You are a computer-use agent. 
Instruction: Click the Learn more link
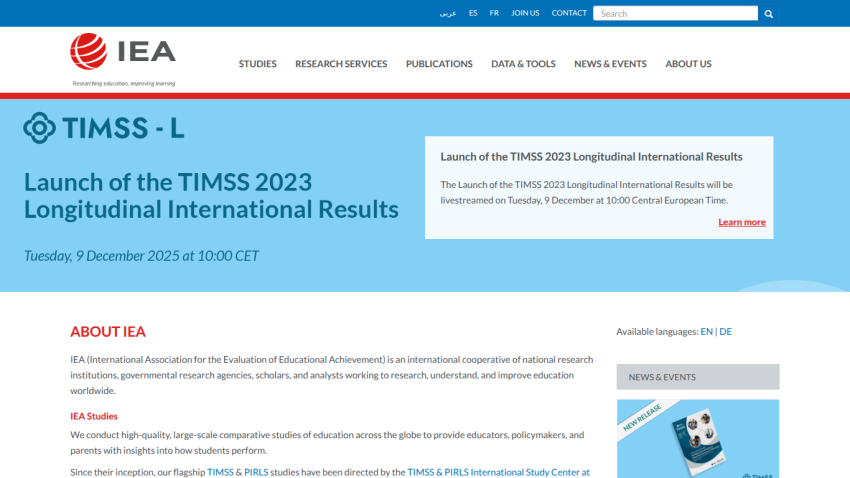(742, 222)
